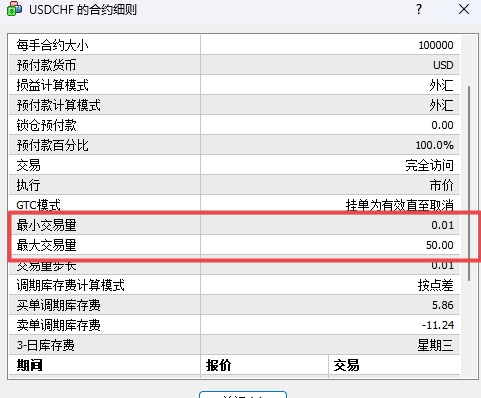The height and width of the screenshot is (398, 481).
Task: Select the 交易 row label below 预付款百分比
Action: [28, 165]
